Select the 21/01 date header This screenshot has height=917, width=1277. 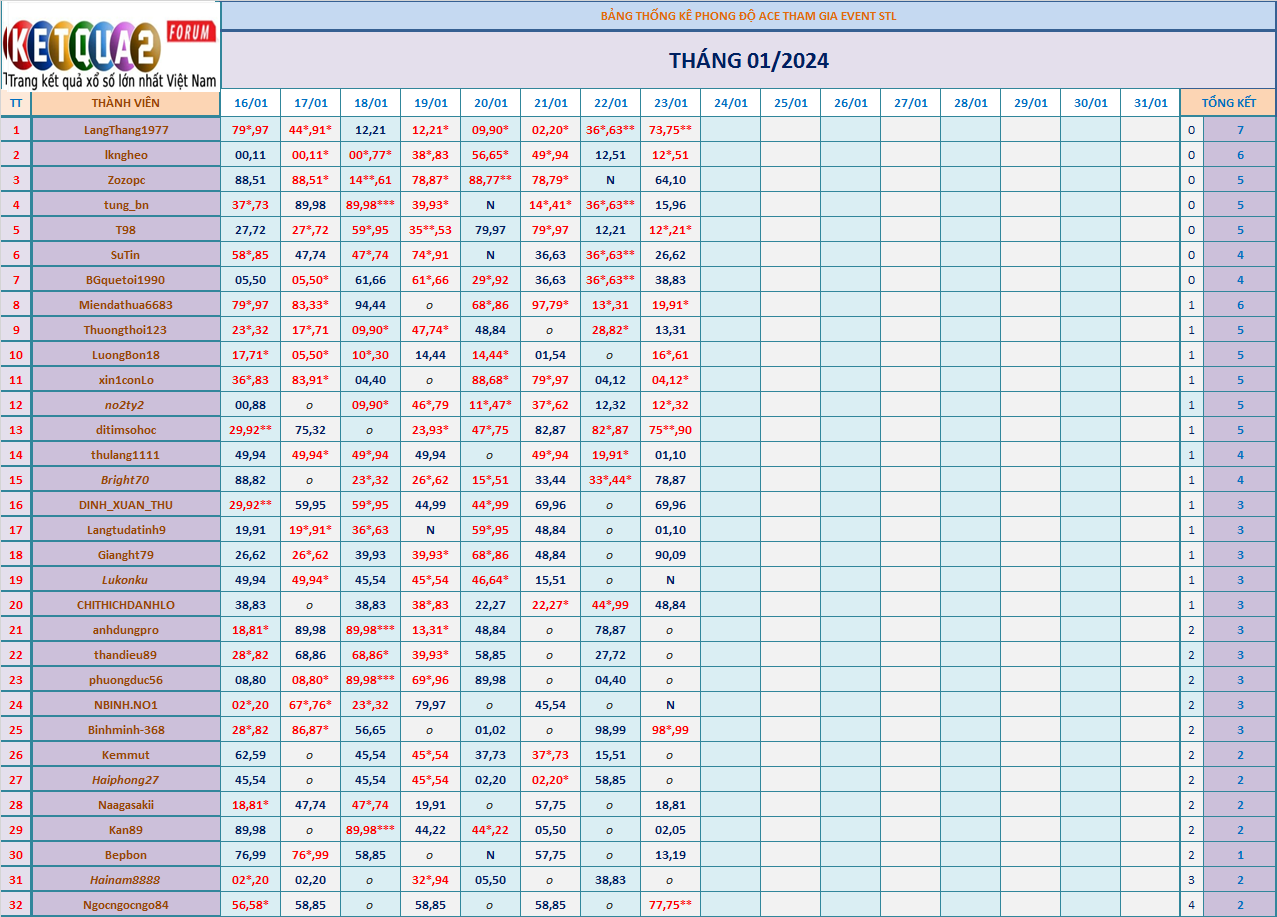(x=550, y=103)
